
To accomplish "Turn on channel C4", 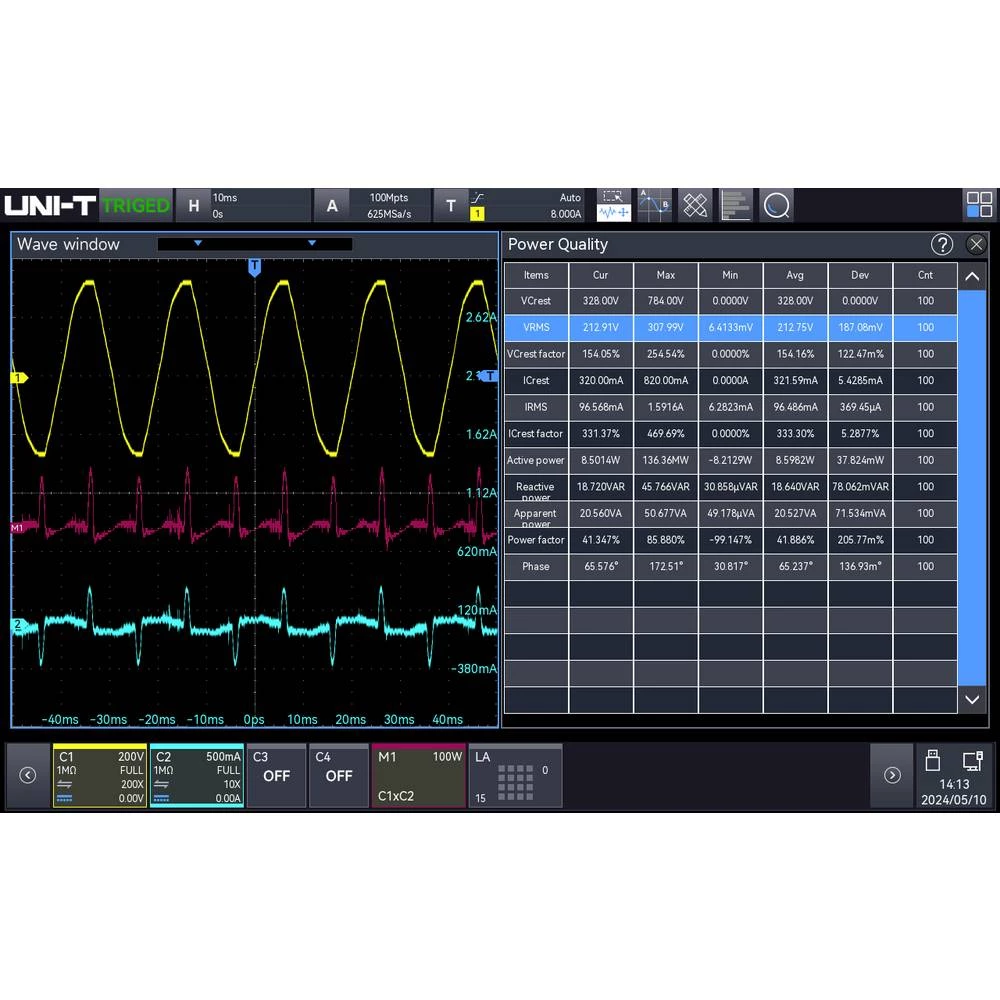I will pyautogui.click(x=339, y=776).
